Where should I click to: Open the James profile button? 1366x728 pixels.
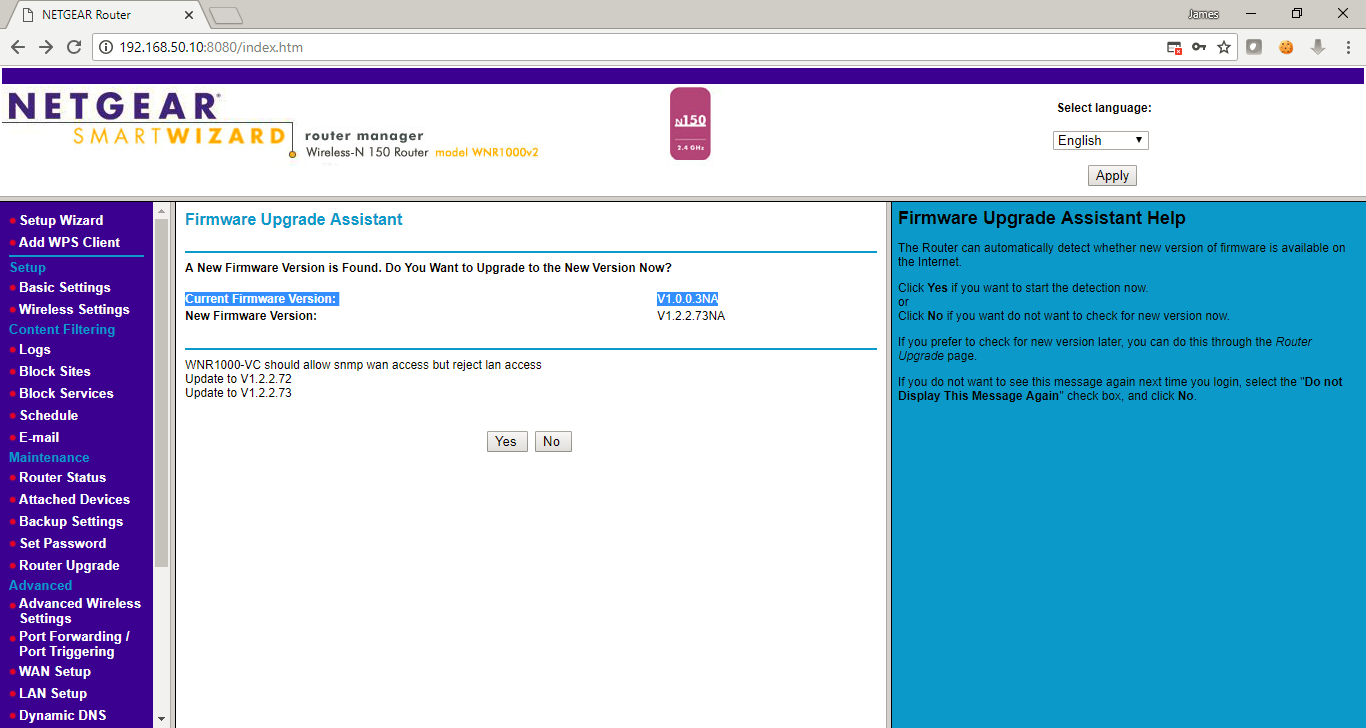point(1203,14)
